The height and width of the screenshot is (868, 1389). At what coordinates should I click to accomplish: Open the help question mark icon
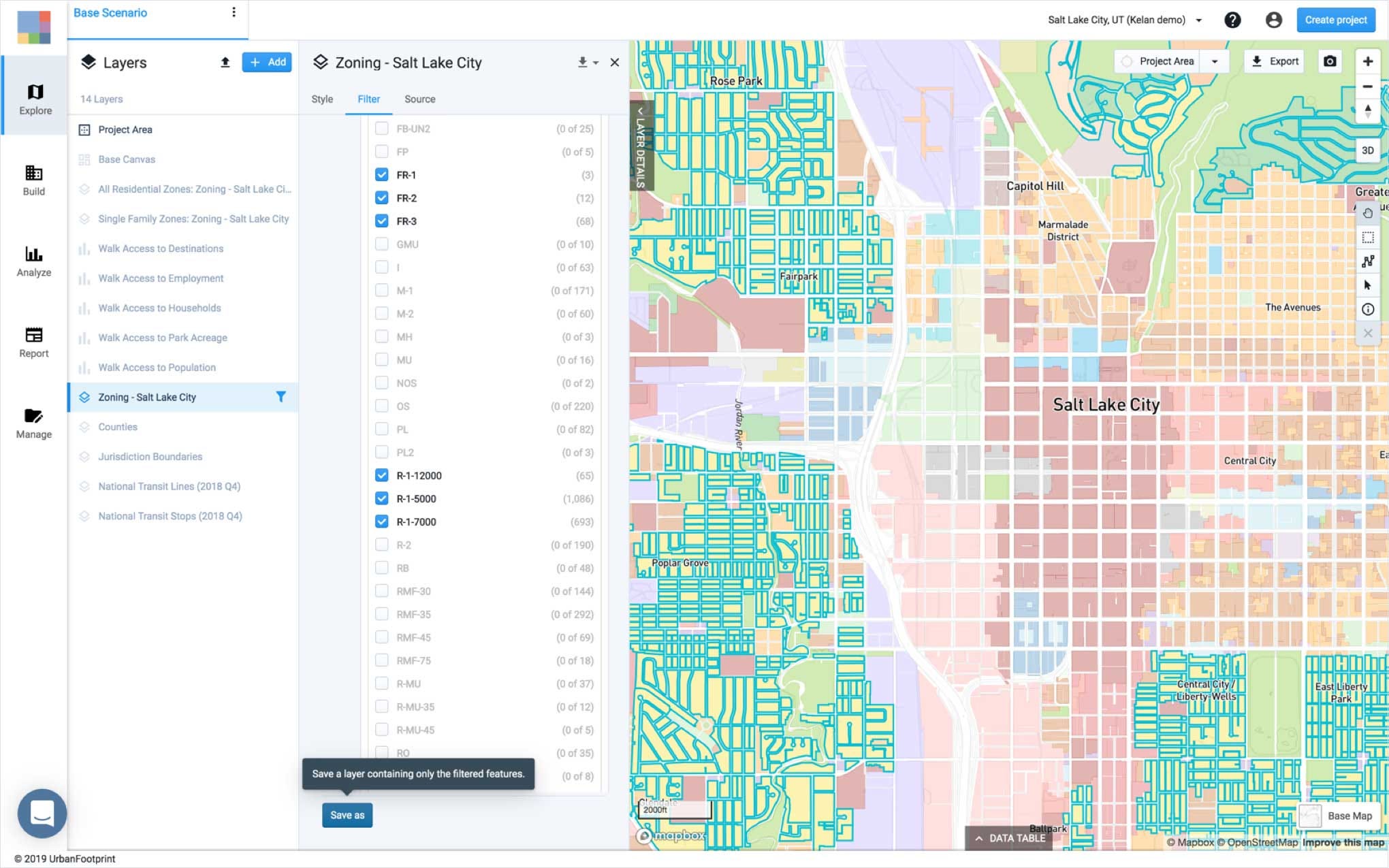pos(1232,20)
